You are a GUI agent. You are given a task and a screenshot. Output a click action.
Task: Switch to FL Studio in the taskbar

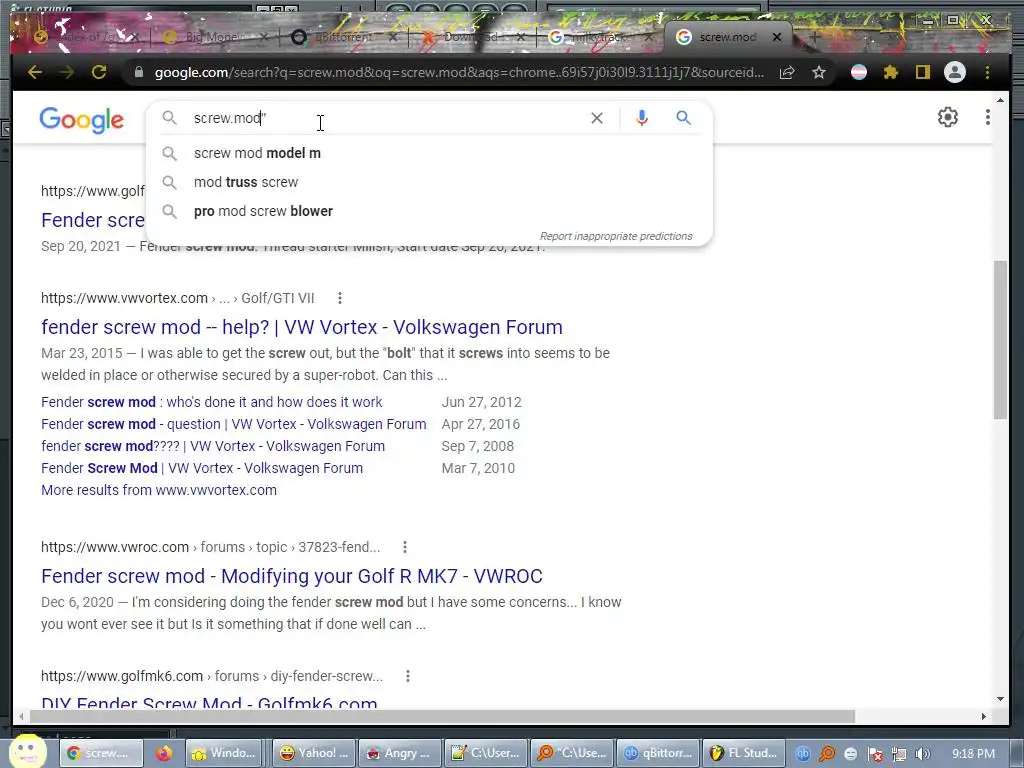(x=743, y=754)
